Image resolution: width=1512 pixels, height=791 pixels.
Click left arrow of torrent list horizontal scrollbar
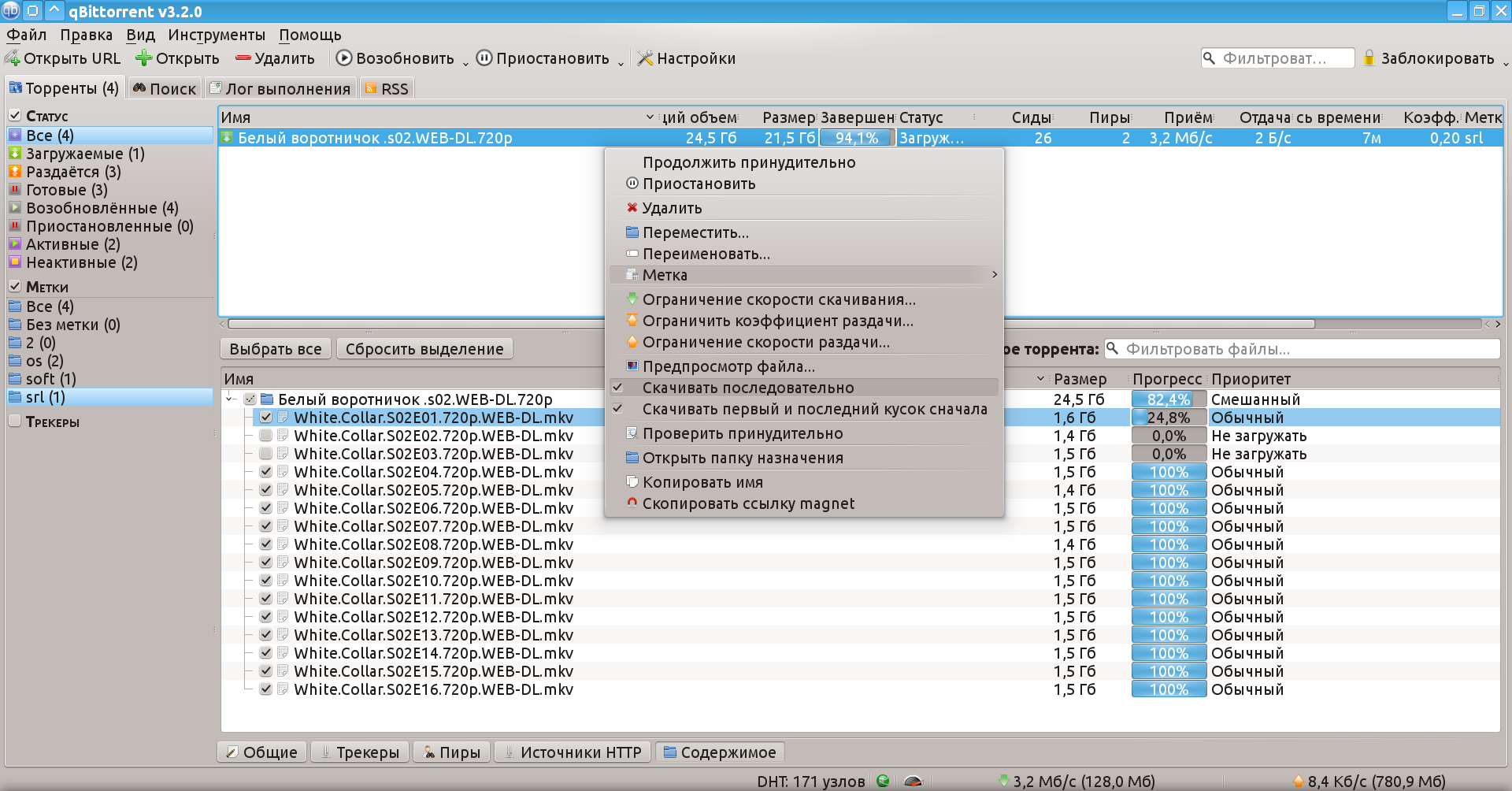click(x=223, y=324)
